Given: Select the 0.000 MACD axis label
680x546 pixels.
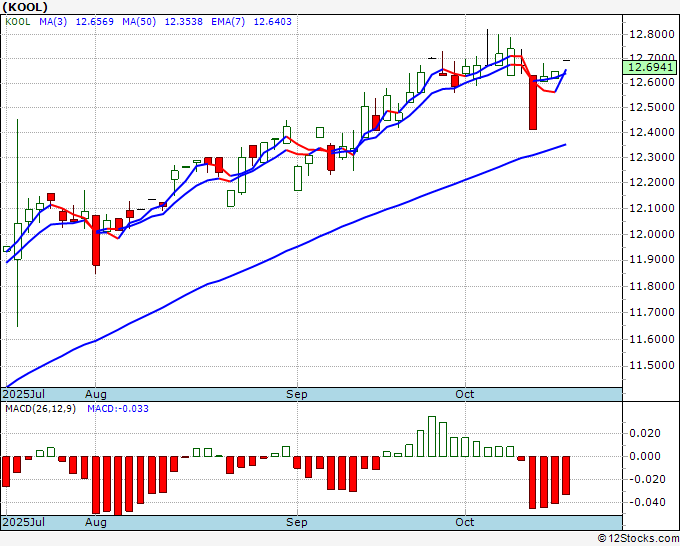Looking at the screenshot, I should [x=645, y=456].
